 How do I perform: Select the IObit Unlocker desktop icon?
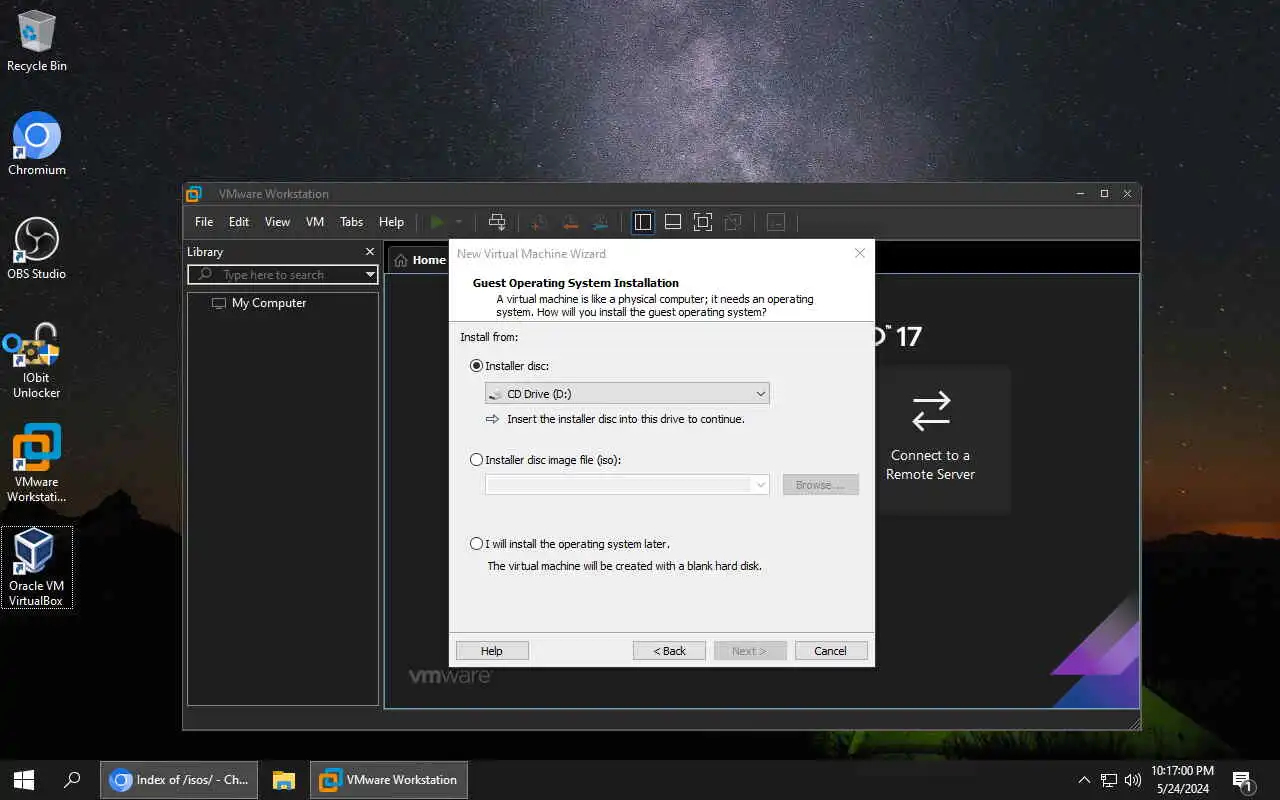point(37,360)
